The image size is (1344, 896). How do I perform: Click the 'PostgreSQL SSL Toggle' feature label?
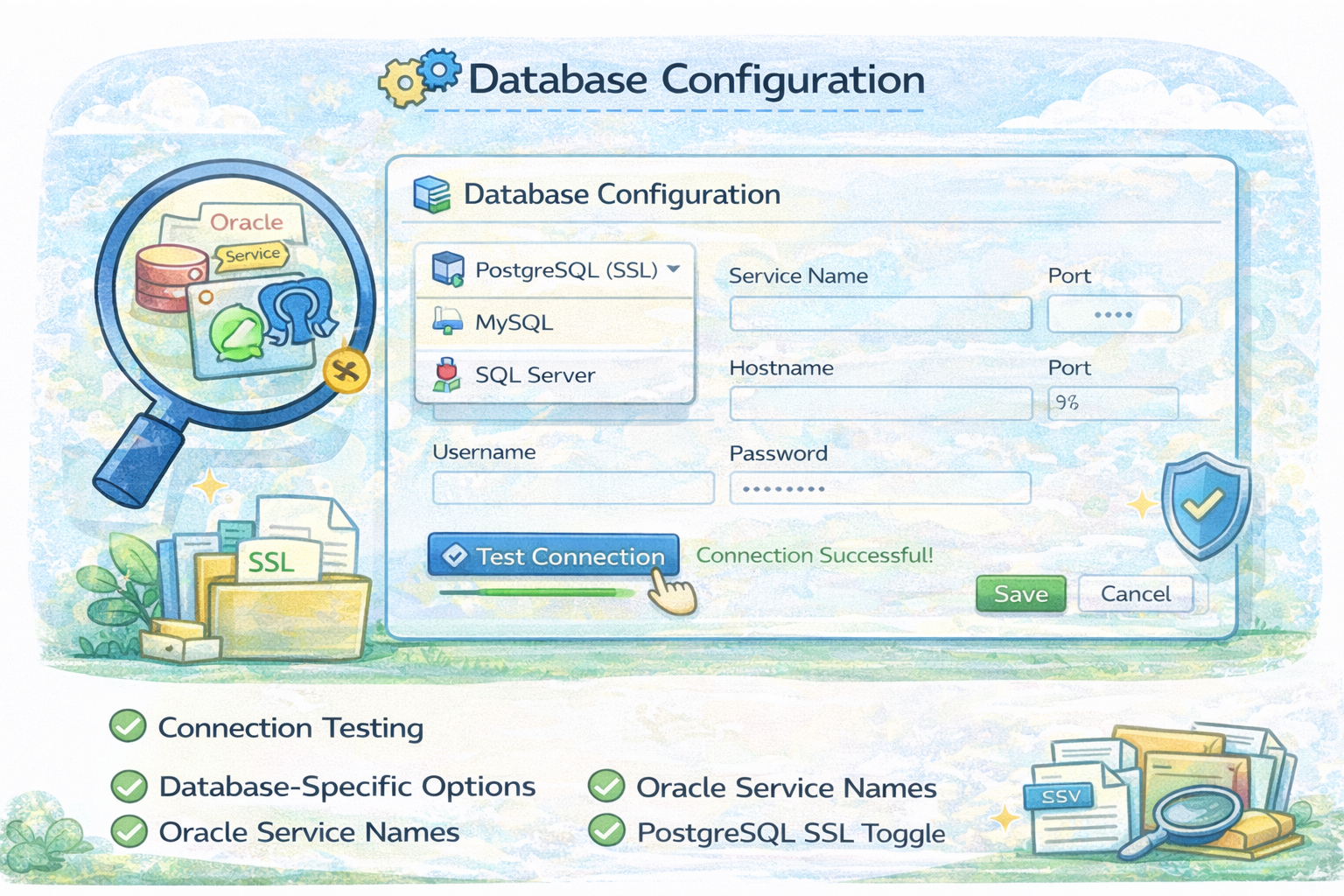[791, 833]
